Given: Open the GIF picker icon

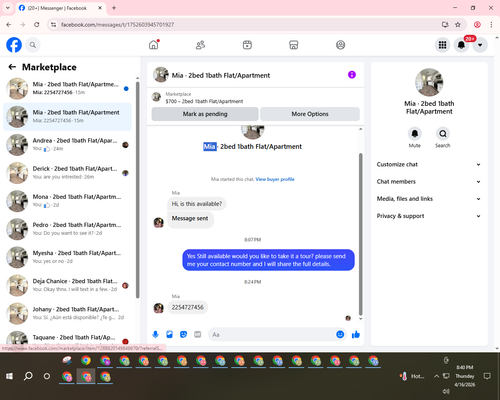Looking at the screenshot, I should [198, 334].
